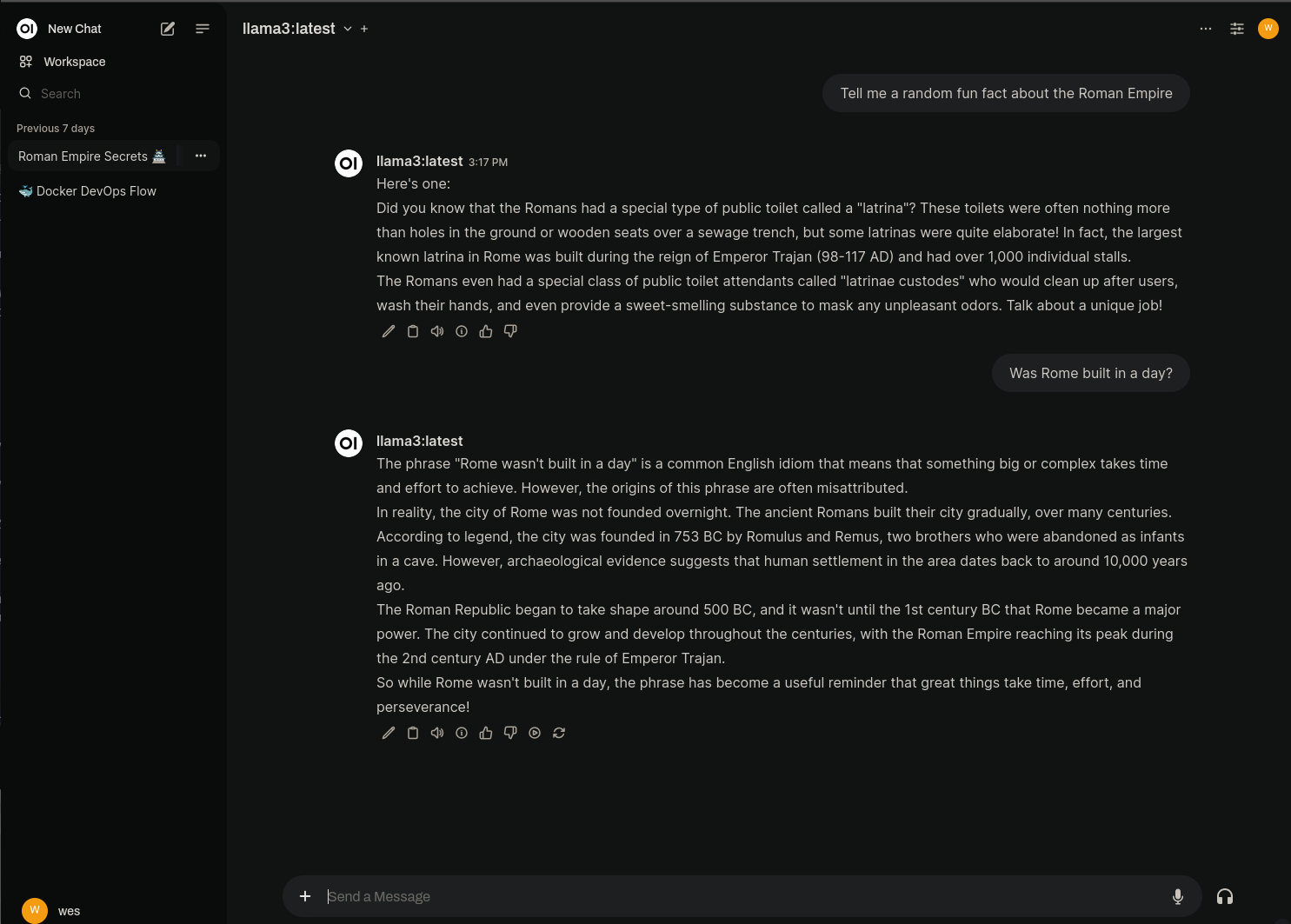Start voice input with microphone icon

point(1178,896)
